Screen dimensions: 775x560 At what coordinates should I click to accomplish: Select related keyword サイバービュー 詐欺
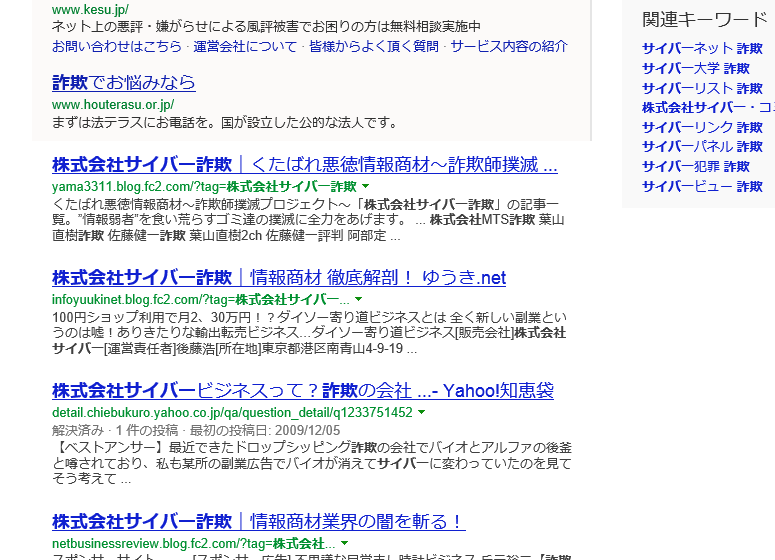point(702,186)
